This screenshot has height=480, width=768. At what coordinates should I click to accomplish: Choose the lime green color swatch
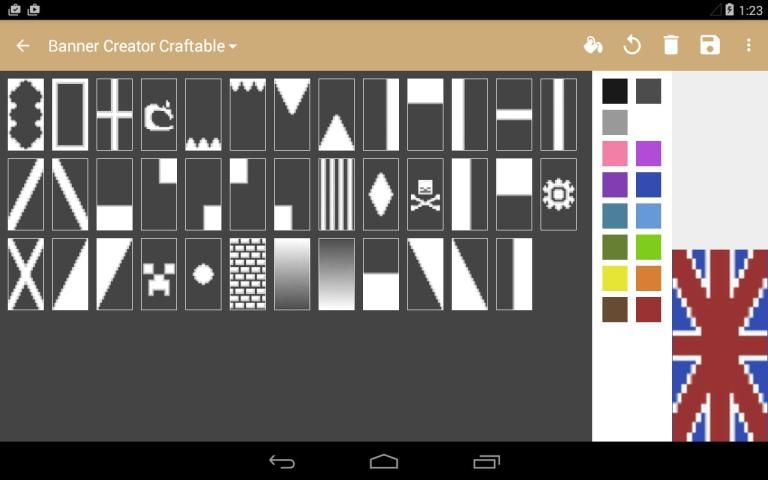coord(648,246)
